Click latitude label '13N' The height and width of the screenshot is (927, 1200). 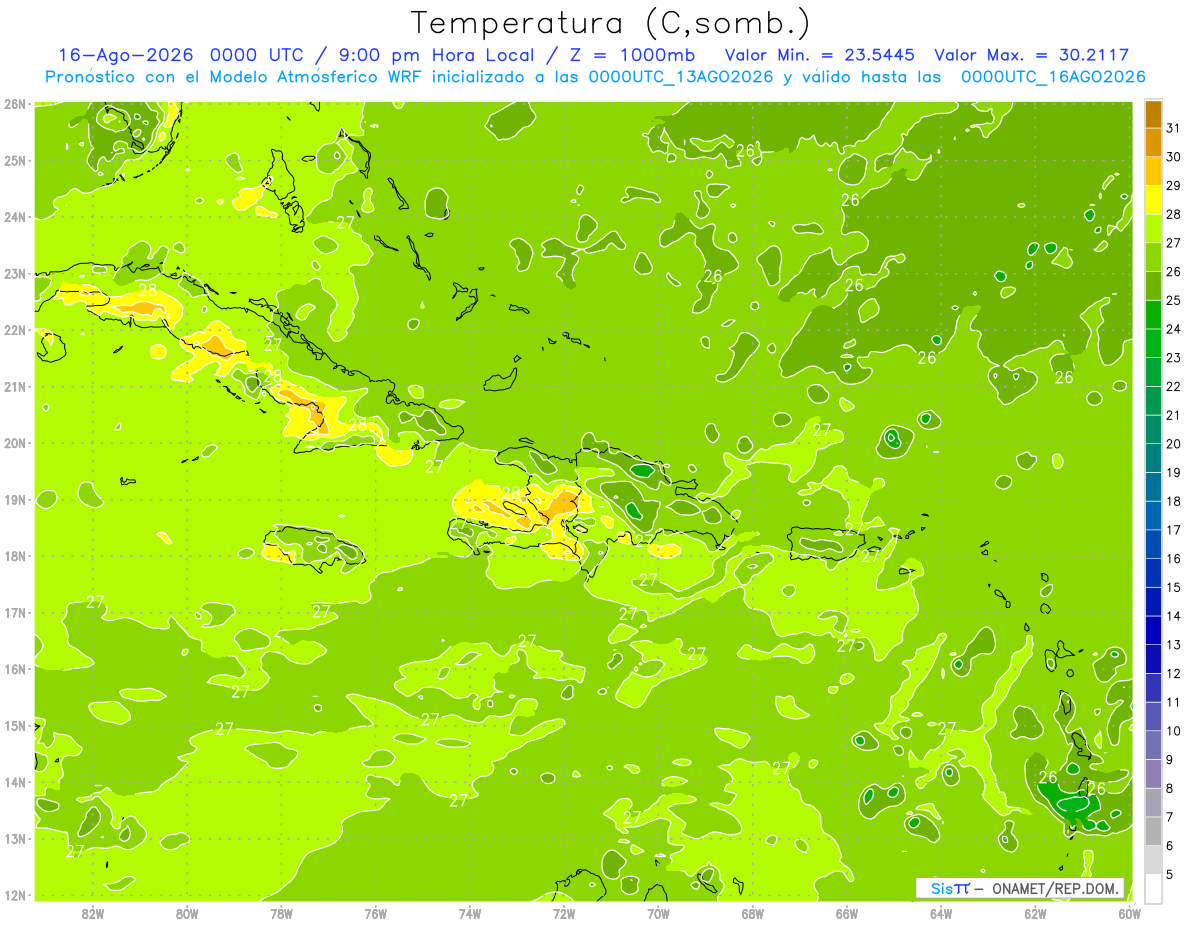[x=15, y=838]
